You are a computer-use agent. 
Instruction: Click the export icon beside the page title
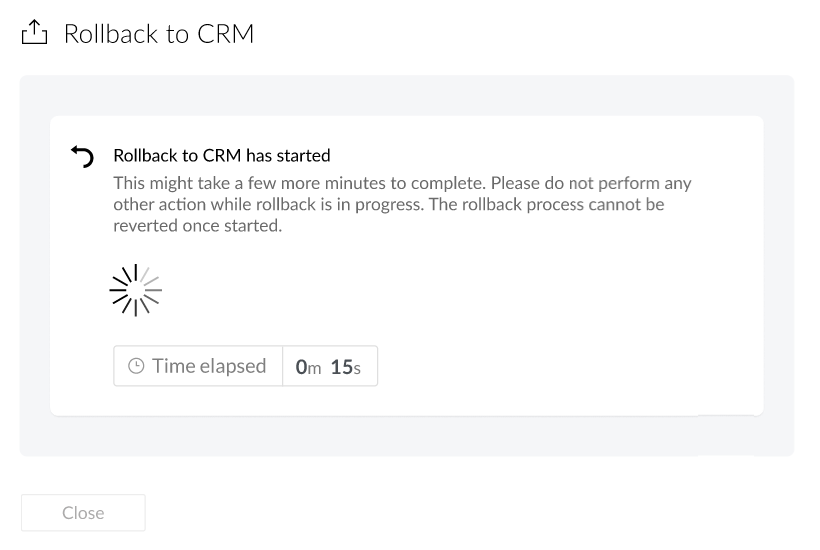pos(34,34)
